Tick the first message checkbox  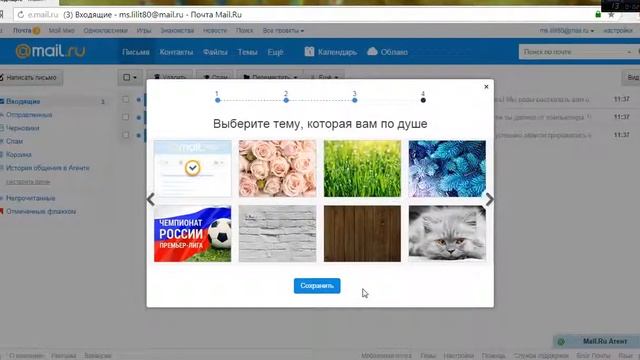coord(126,99)
